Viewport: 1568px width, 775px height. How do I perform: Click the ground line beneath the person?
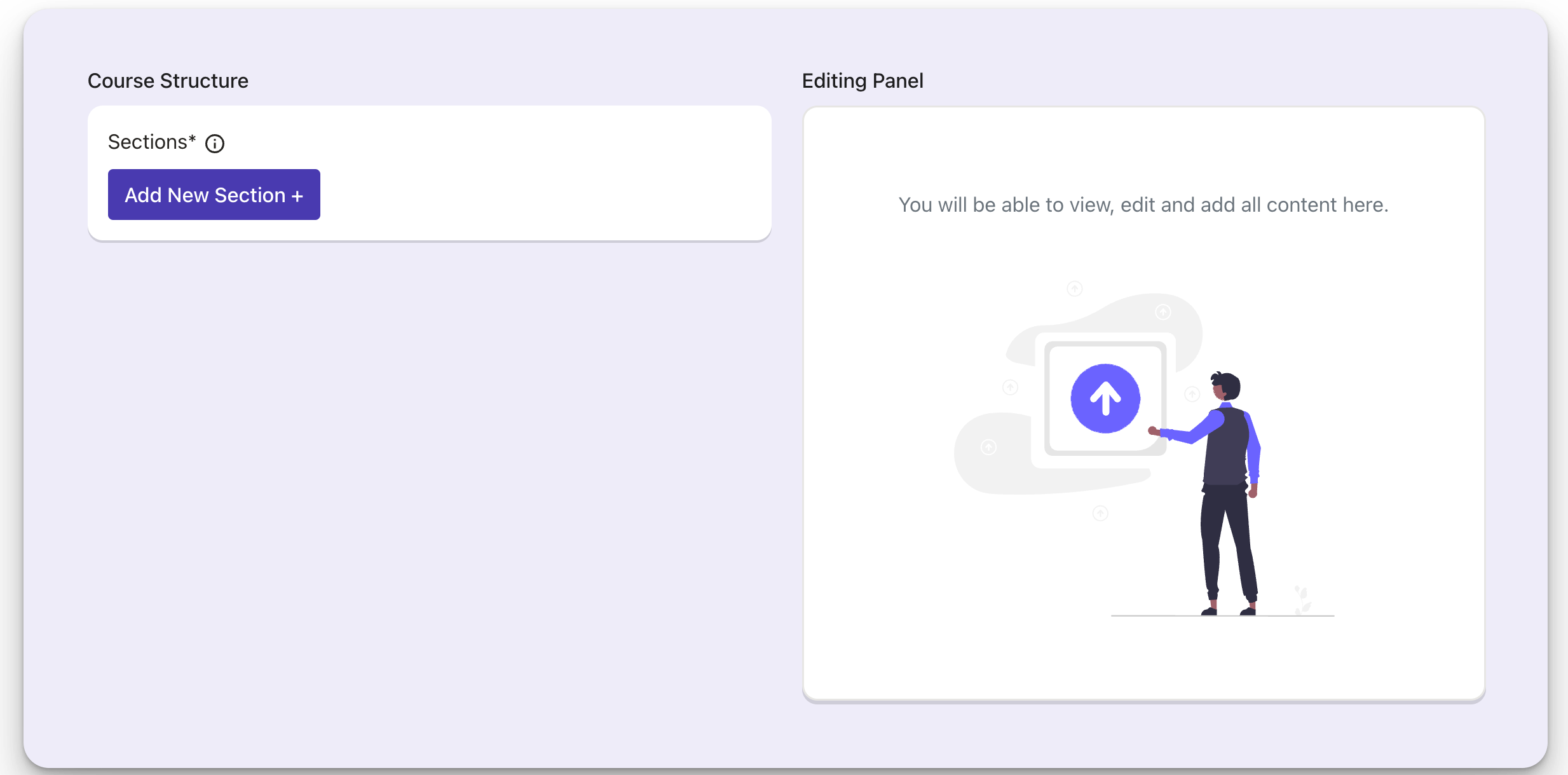1222,615
